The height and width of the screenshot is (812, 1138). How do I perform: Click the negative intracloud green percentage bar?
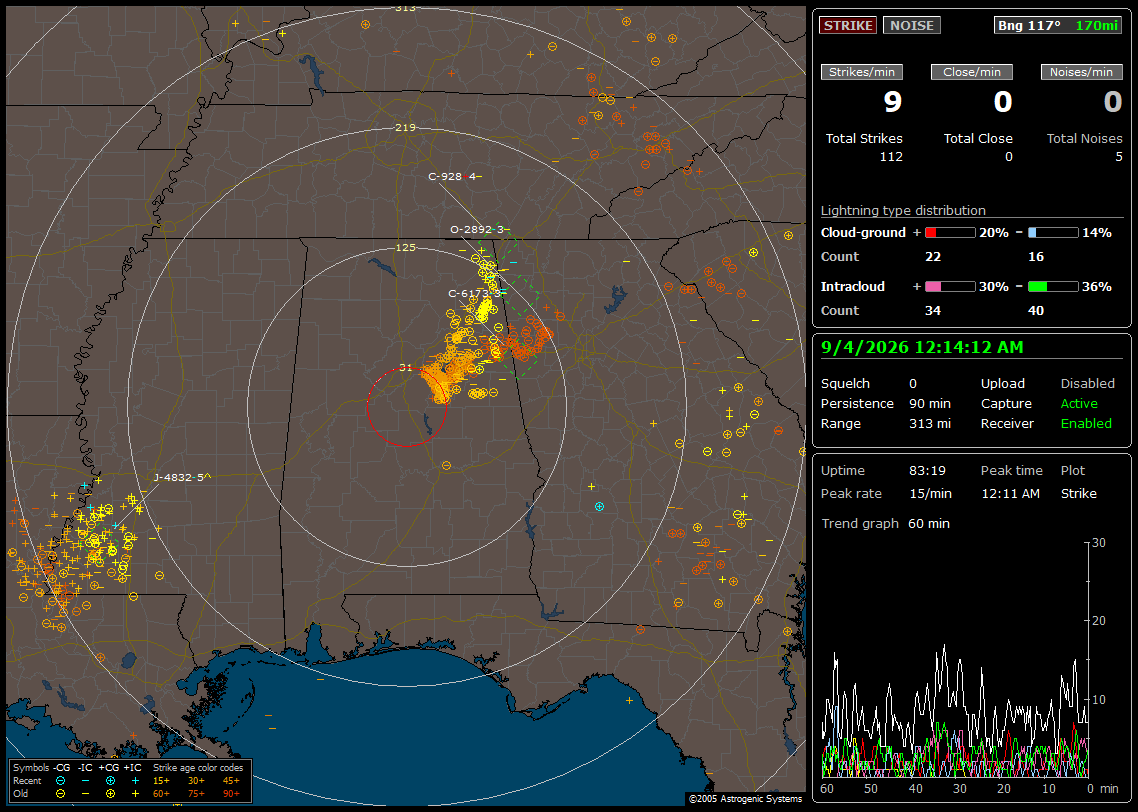(x=1053, y=287)
